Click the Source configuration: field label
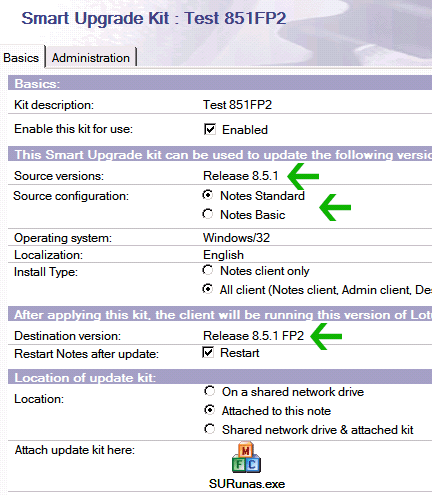 pyautogui.click(x=71, y=196)
